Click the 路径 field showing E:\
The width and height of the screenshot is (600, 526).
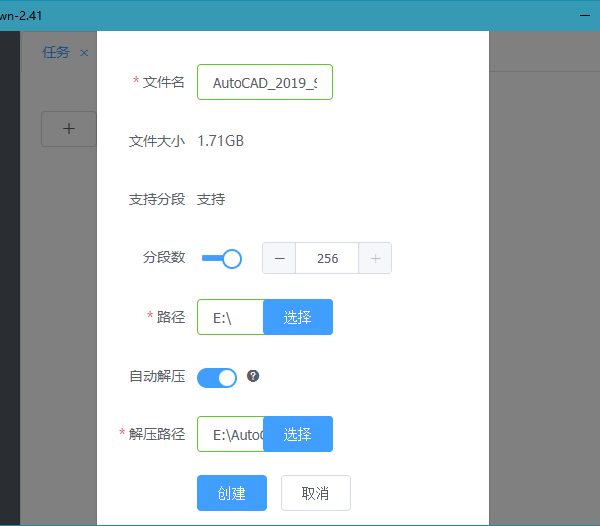click(x=230, y=317)
